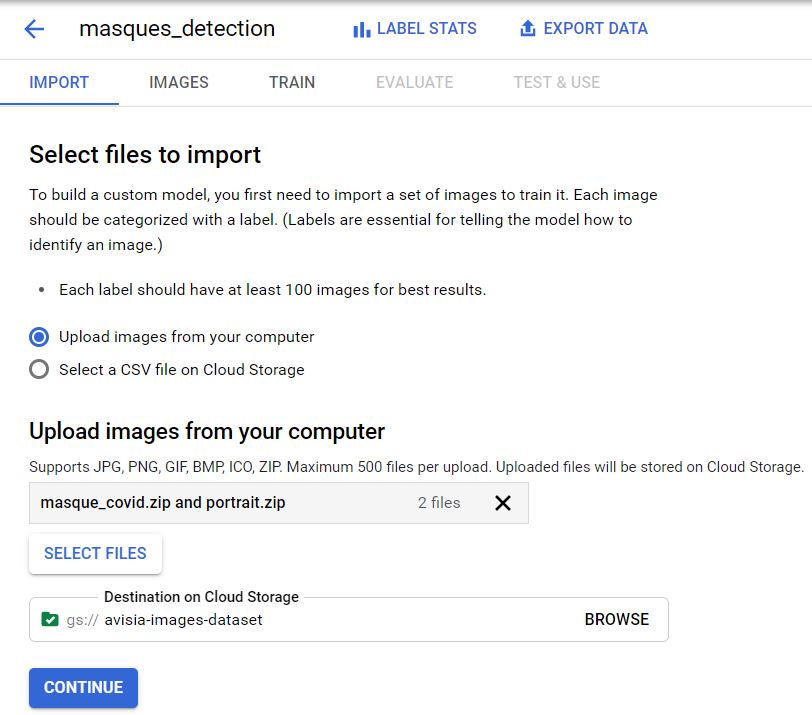
Task: Select a CSV file on Cloud Storage option
Action: tap(39, 369)
